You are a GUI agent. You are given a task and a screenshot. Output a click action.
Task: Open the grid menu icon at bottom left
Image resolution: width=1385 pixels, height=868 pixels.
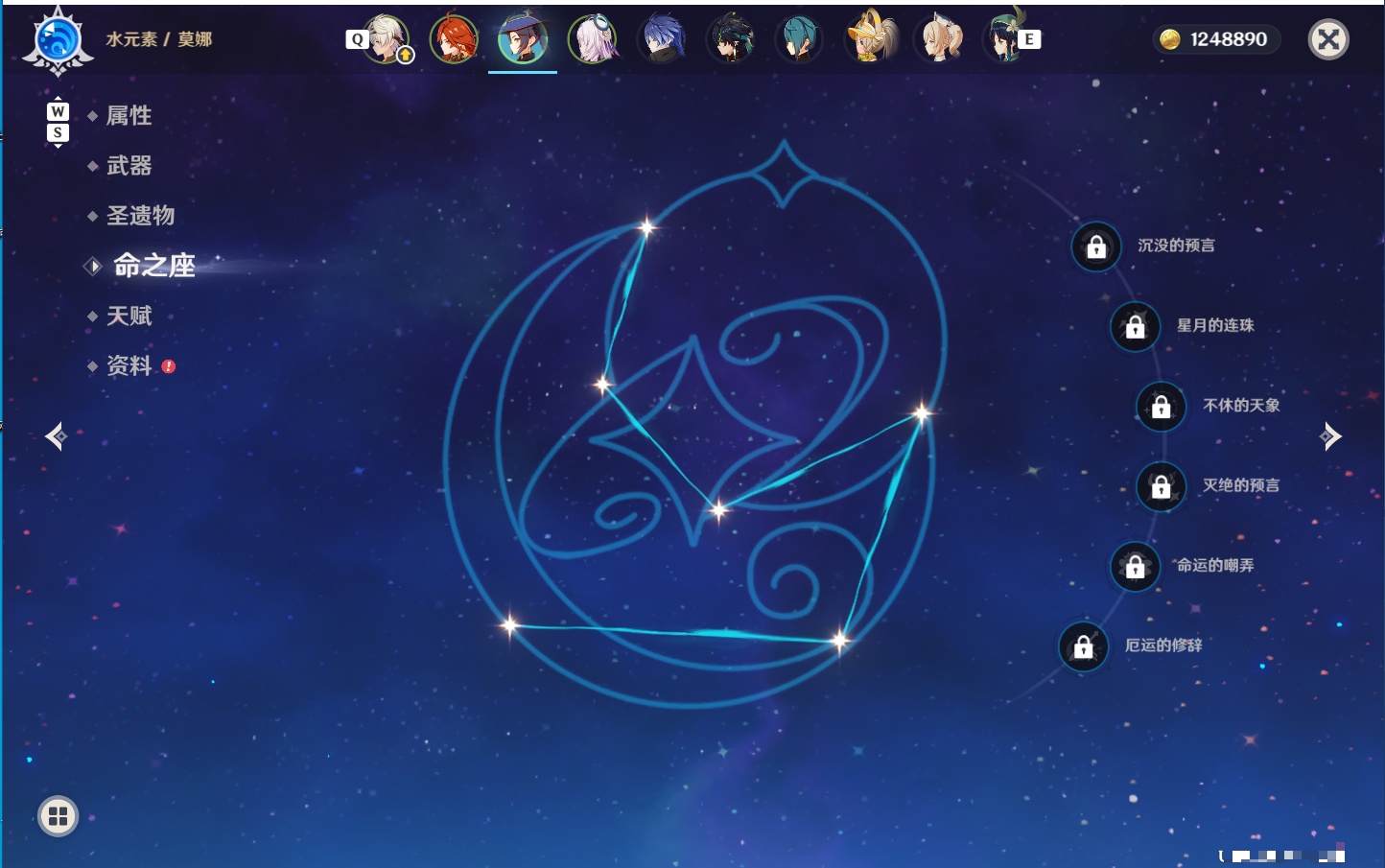pos(58,816)
